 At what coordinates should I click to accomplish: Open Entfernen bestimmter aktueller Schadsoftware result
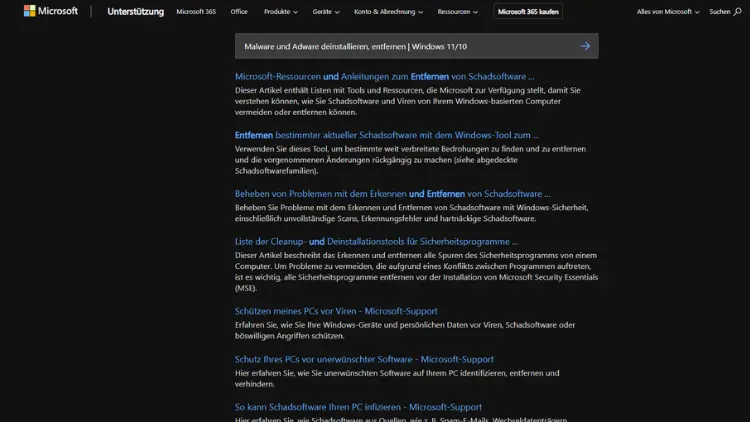pos(386,135)
